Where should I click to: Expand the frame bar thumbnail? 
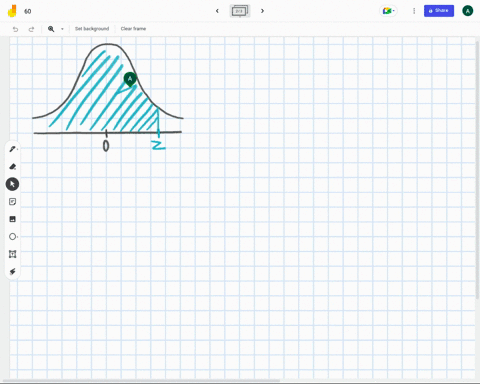pyautogui.click(x=240, y=11)
